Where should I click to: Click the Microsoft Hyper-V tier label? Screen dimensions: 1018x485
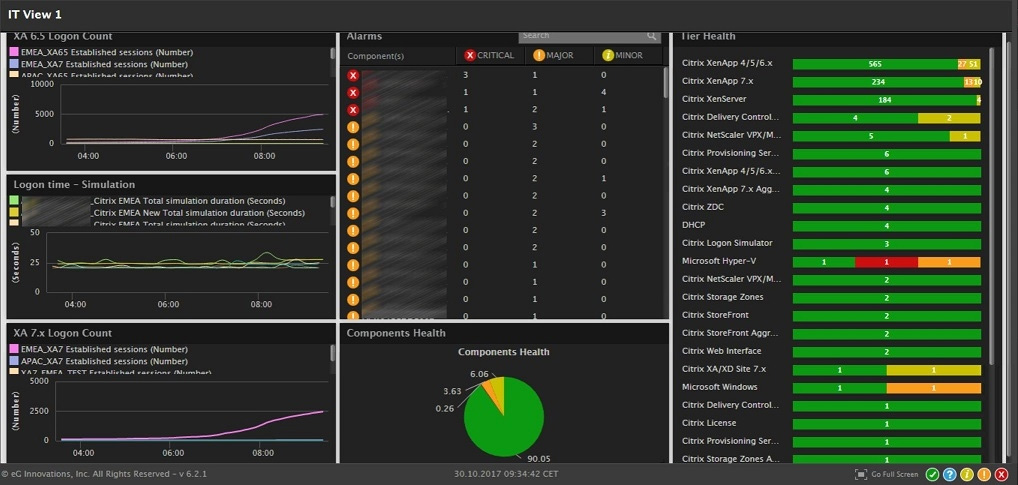719,261
